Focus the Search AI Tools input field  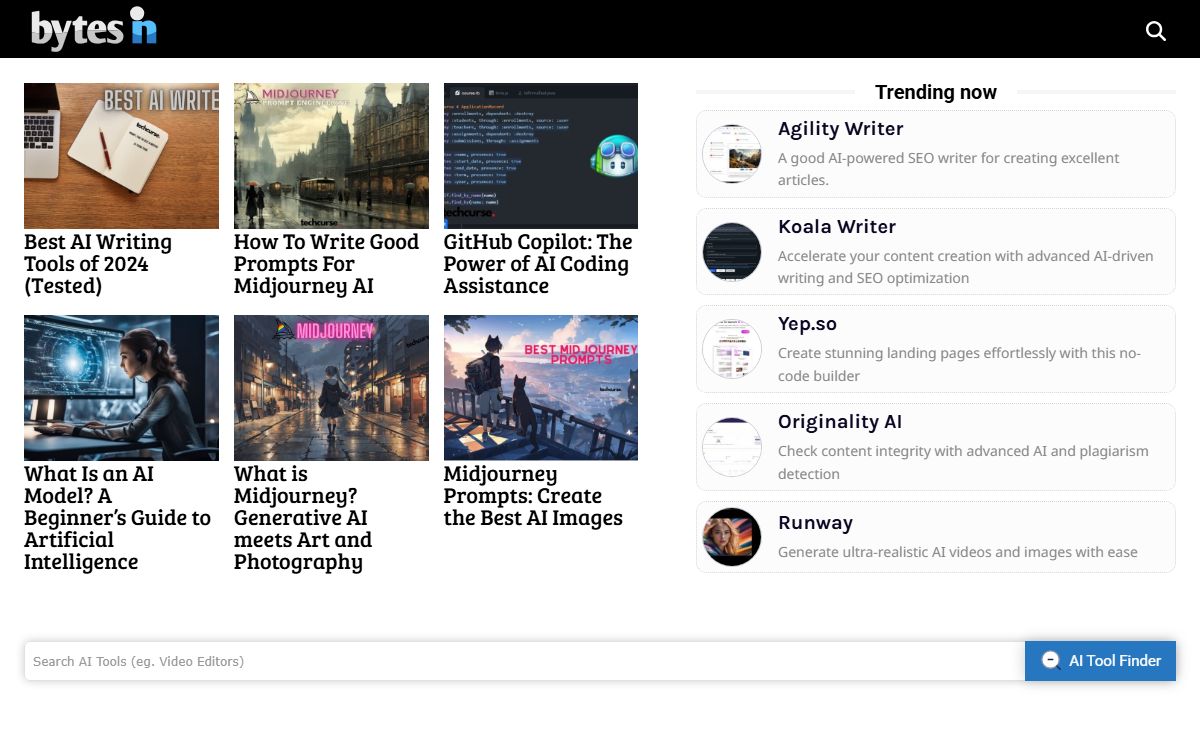(524, 661)
